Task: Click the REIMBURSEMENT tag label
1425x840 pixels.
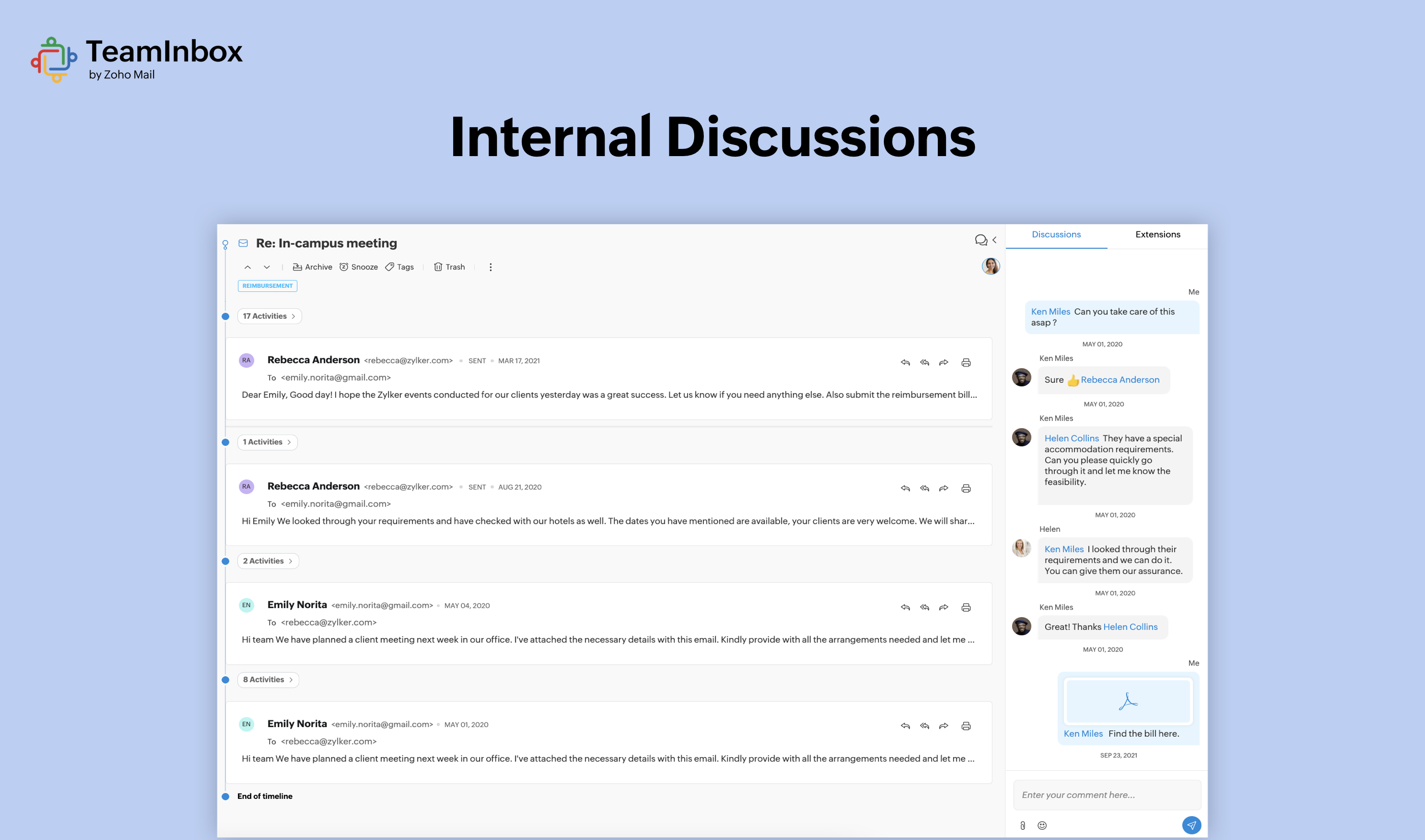Action: coord(267,286)
